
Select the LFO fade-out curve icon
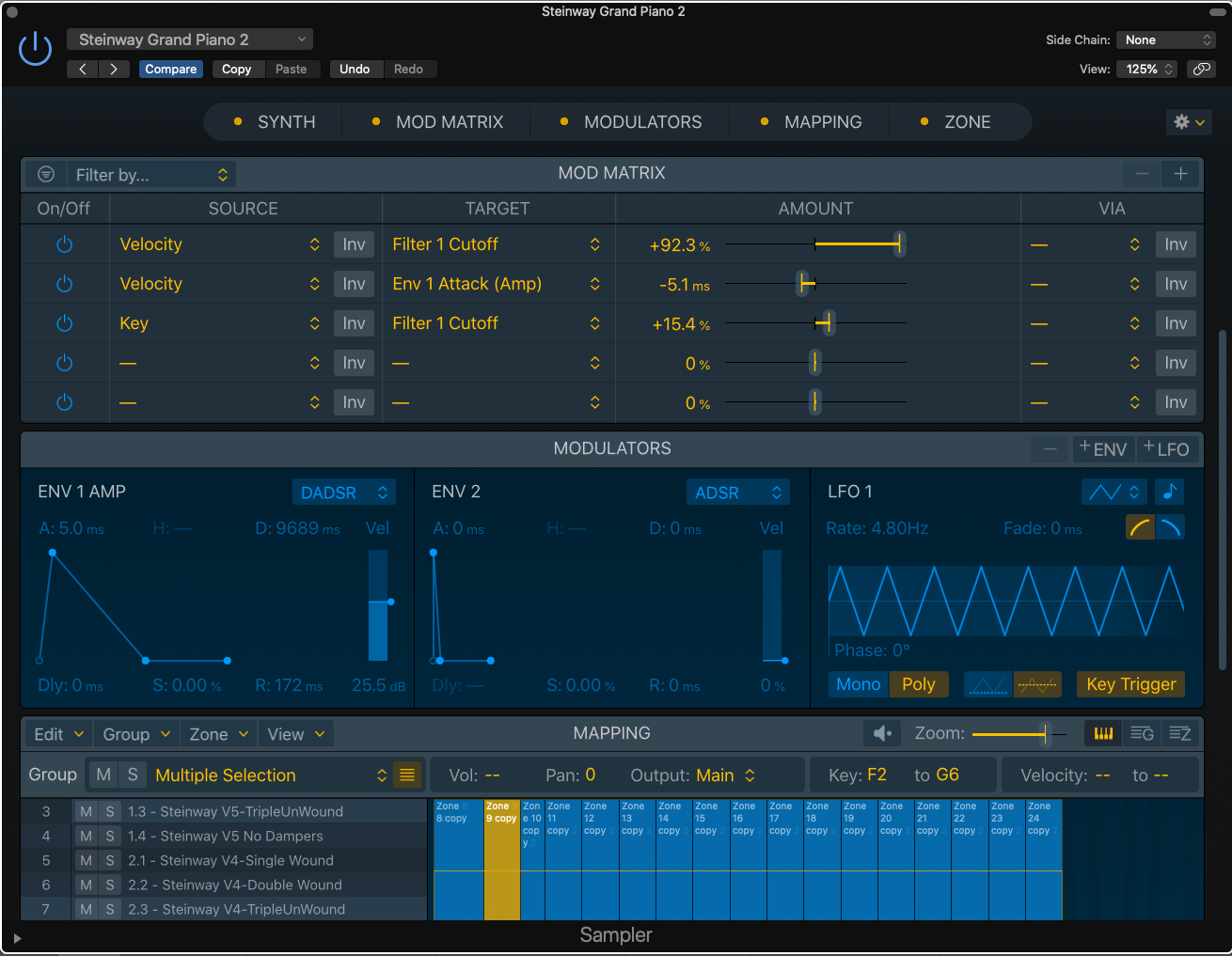pos(1170,527)
